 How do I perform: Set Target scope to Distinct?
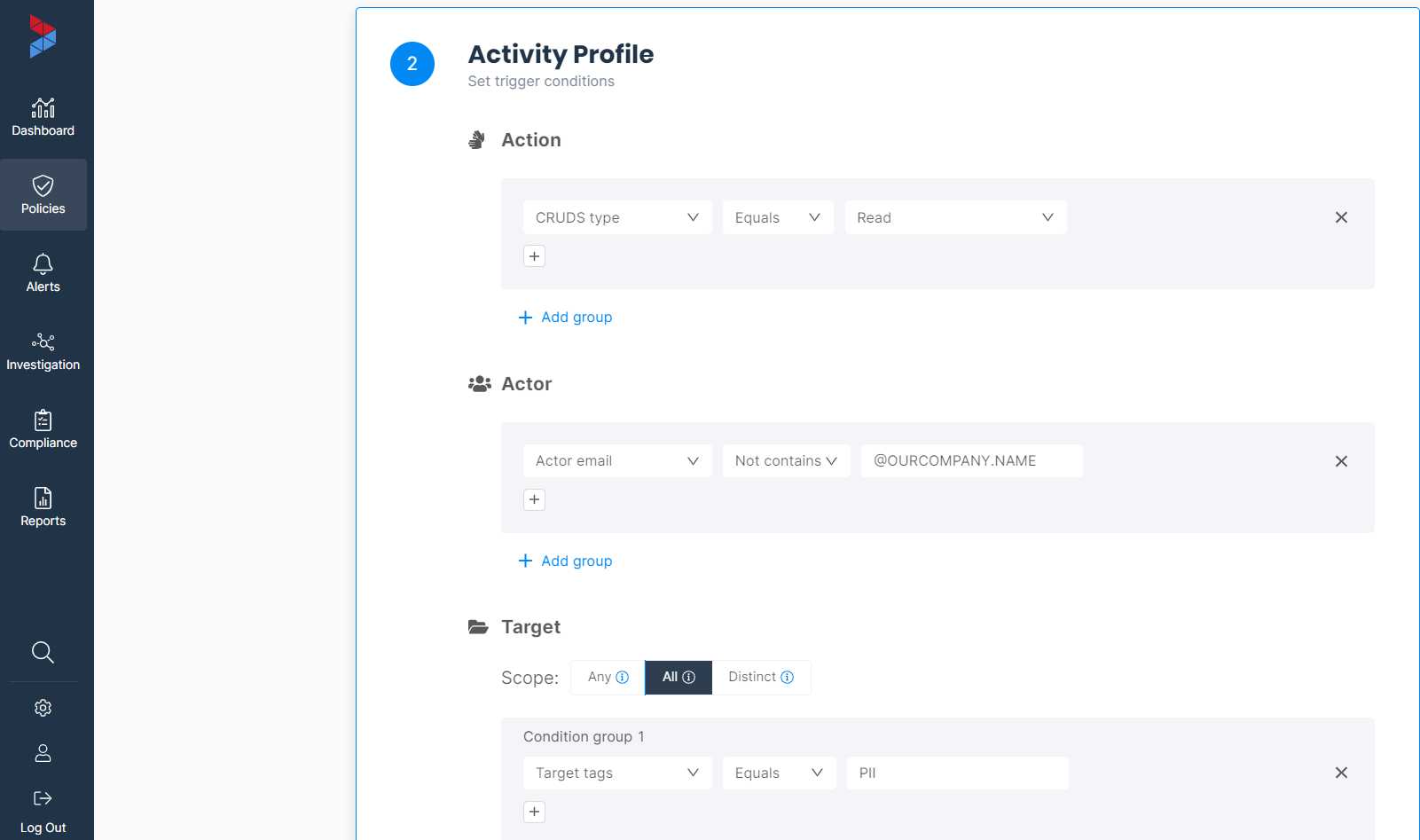point(761,677)
